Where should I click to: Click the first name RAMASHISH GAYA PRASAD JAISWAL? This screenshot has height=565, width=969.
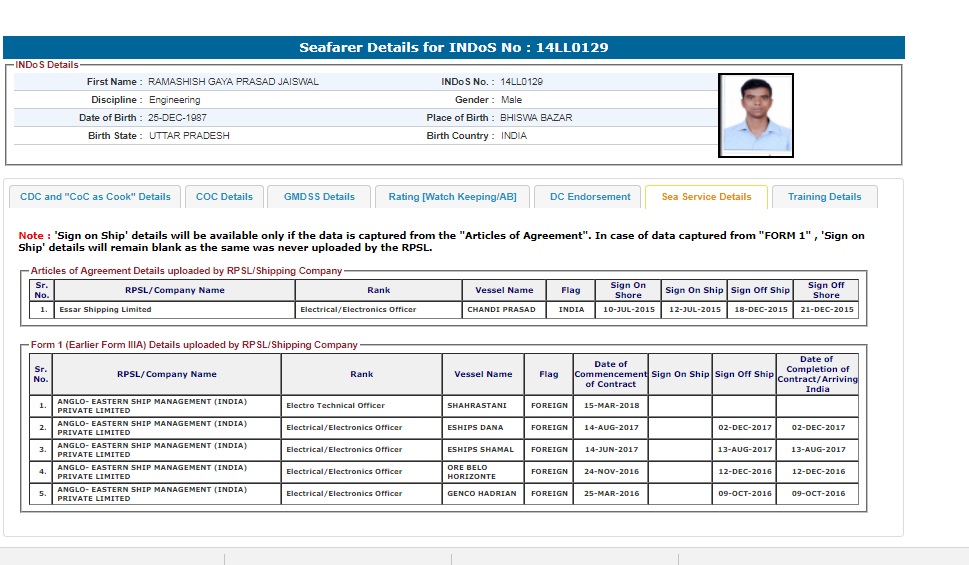233,82
